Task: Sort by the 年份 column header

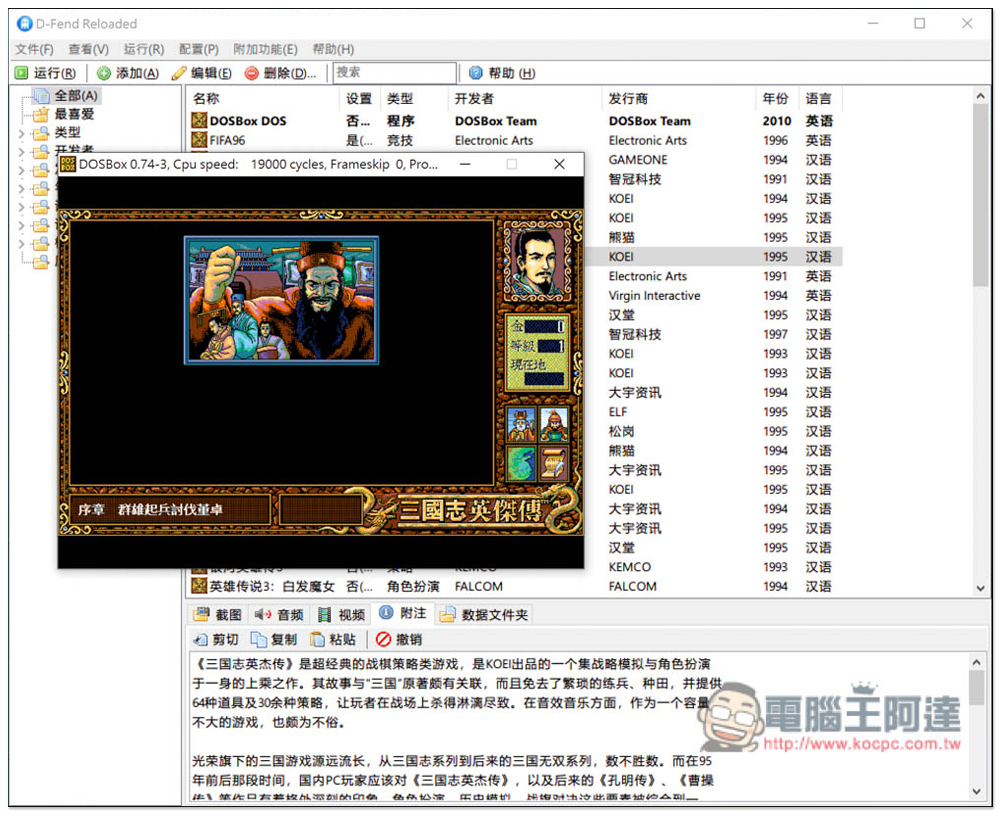Action: [x=777, y=98]
